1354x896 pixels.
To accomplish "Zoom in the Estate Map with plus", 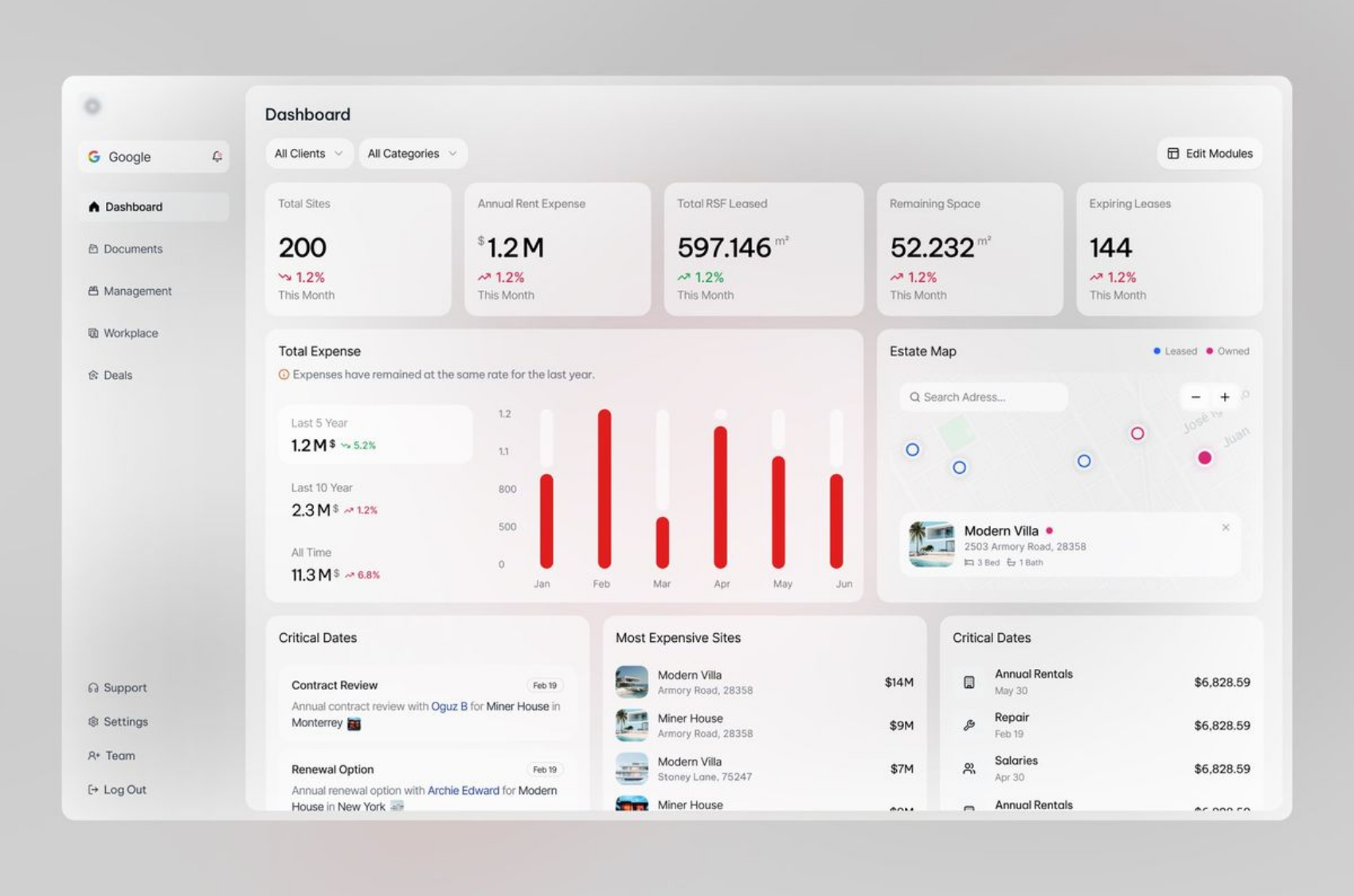I will [x=1225, y=397].
